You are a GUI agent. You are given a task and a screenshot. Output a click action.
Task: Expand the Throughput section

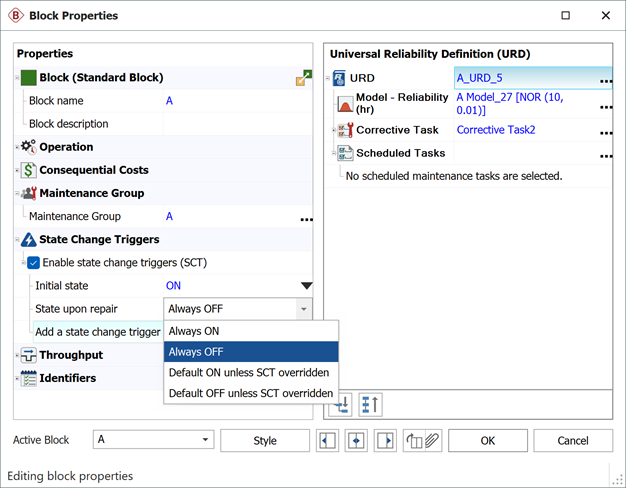point(19,355)
